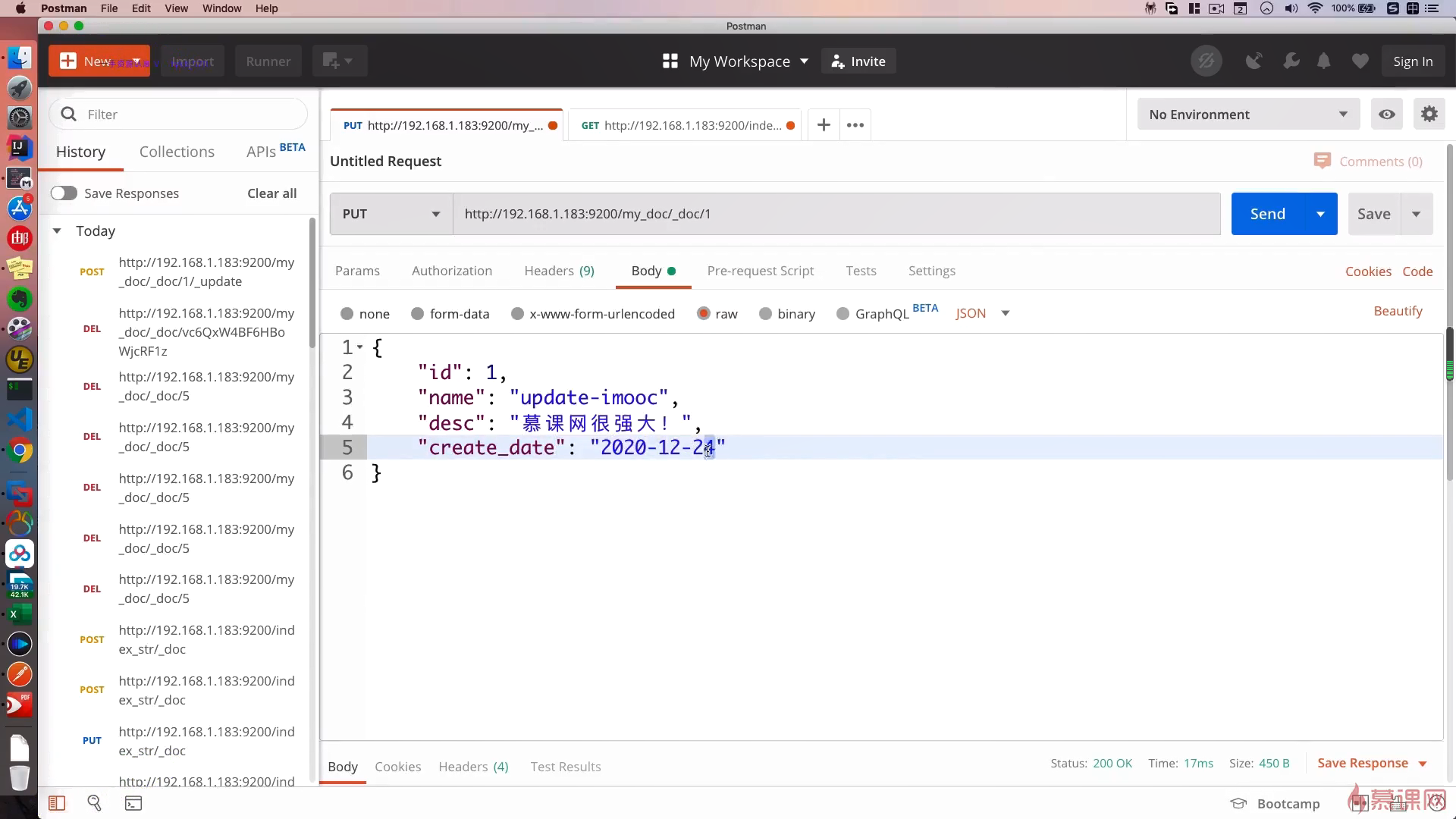The image size is (1456, 819).
Task: Click the blue Send button
Action: [x=1267, y=214]
